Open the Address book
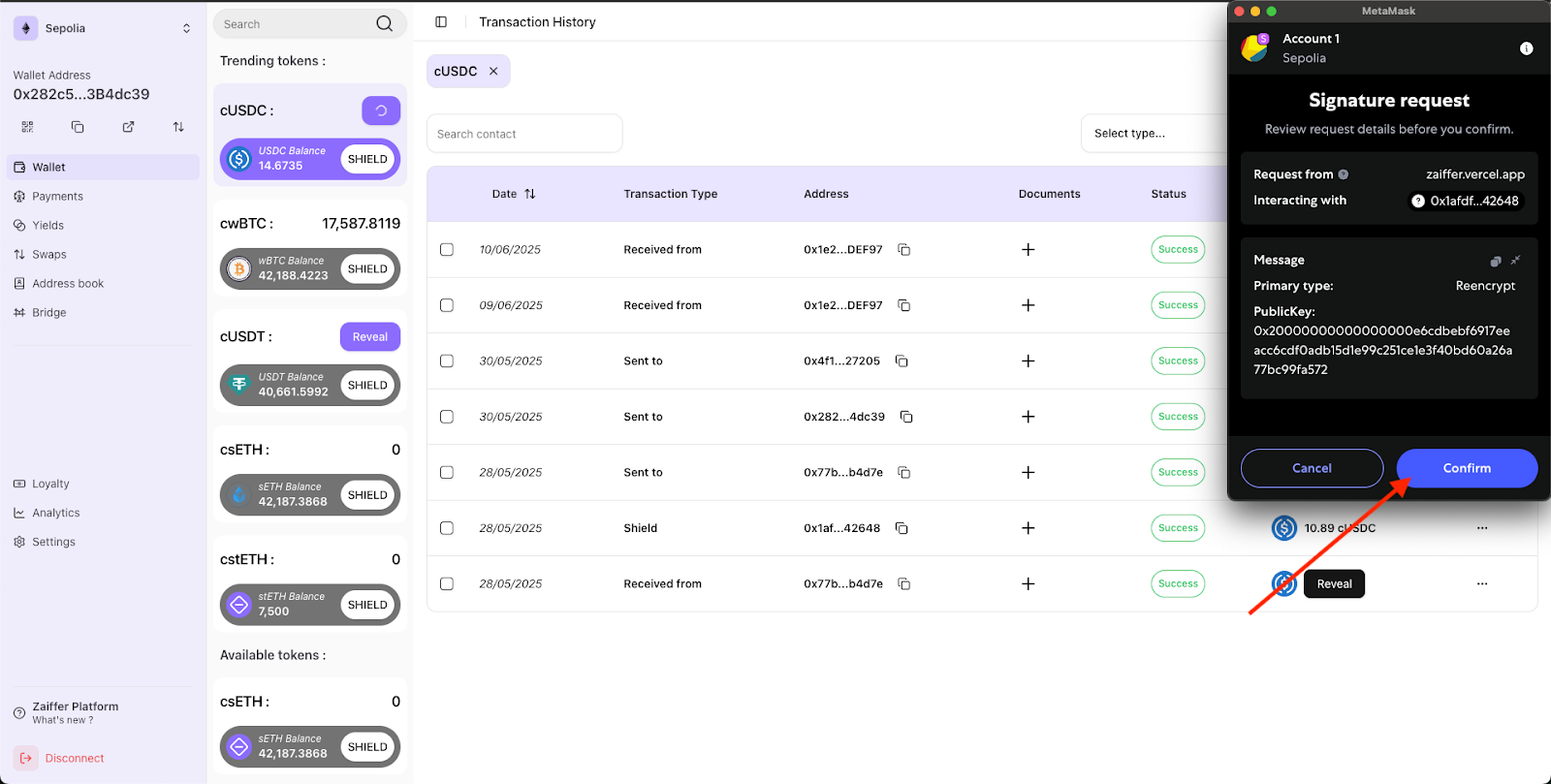The image size is (1551, 784). 103,284
